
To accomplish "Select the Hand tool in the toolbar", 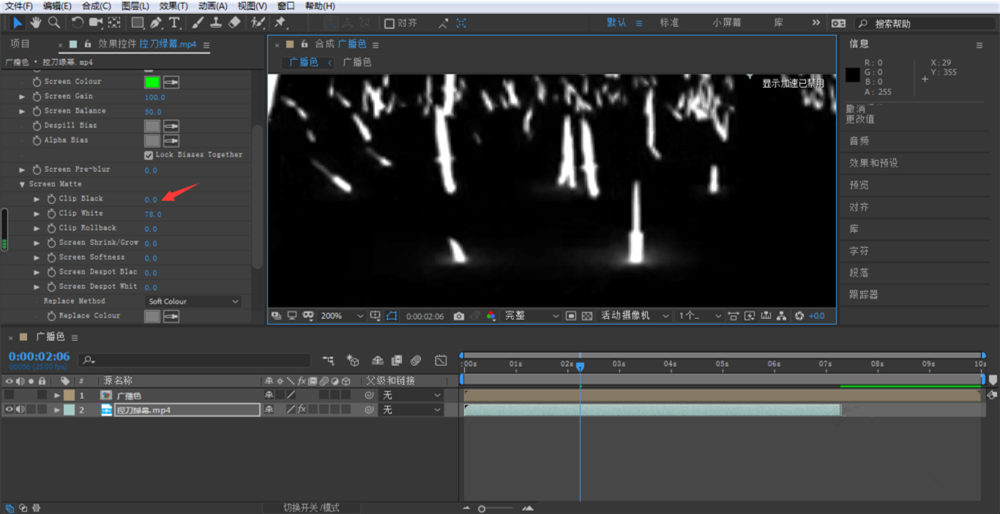I will (x=36, y=22).
